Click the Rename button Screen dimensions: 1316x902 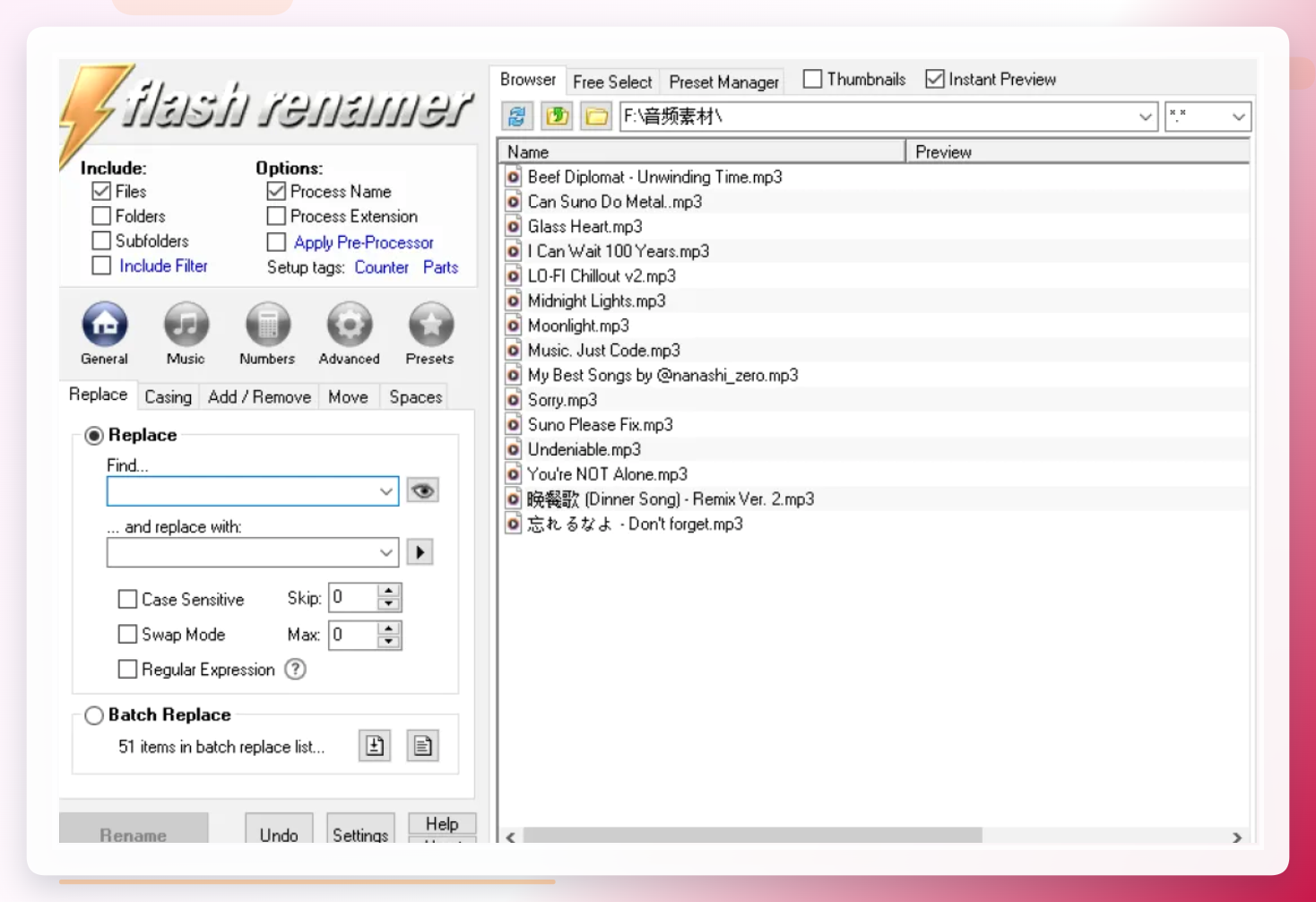(134, 828)
